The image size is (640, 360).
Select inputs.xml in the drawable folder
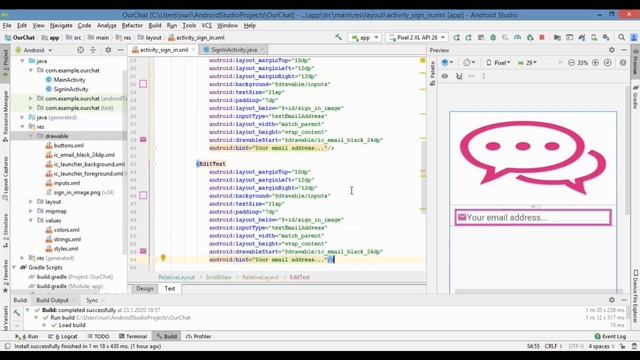67,183
